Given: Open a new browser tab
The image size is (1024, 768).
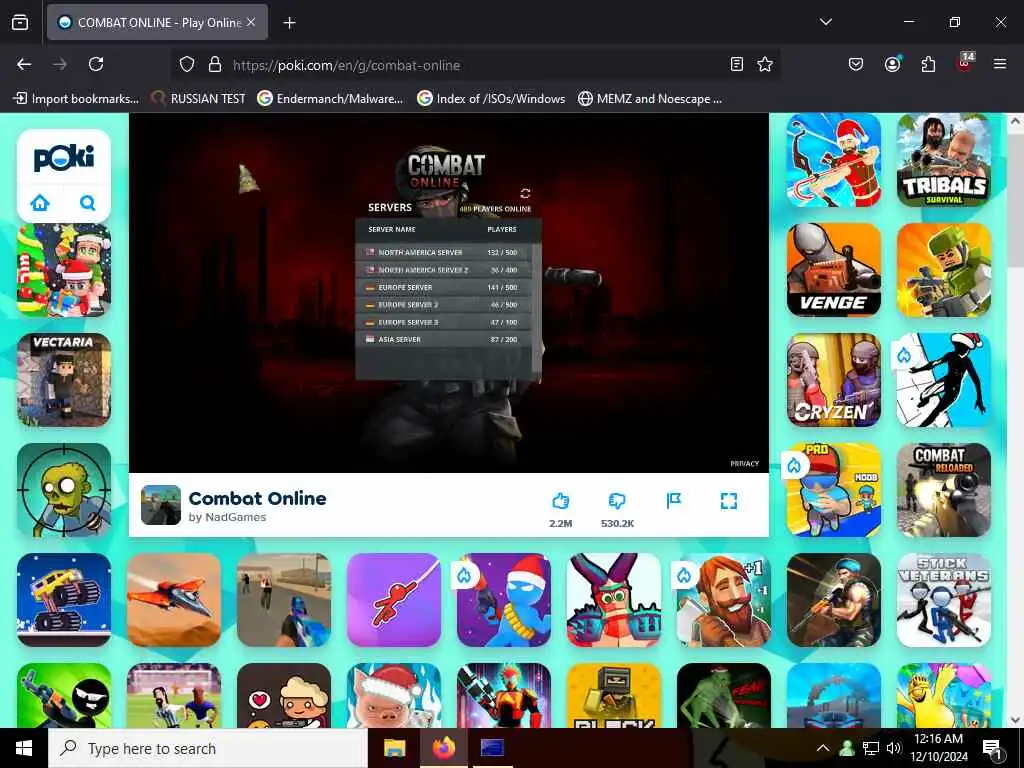Looking at the screenshot, I should click(x=289, y=23).
